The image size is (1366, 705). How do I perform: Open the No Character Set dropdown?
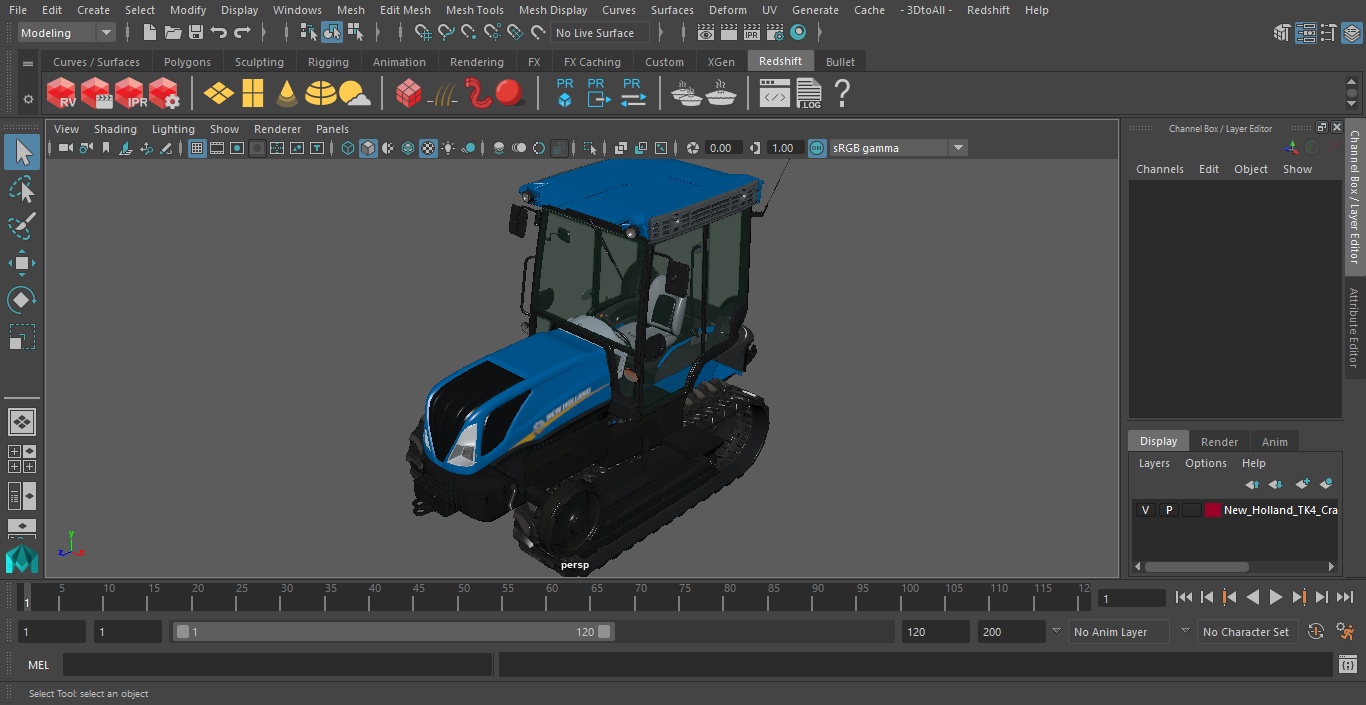(1246, 632)
